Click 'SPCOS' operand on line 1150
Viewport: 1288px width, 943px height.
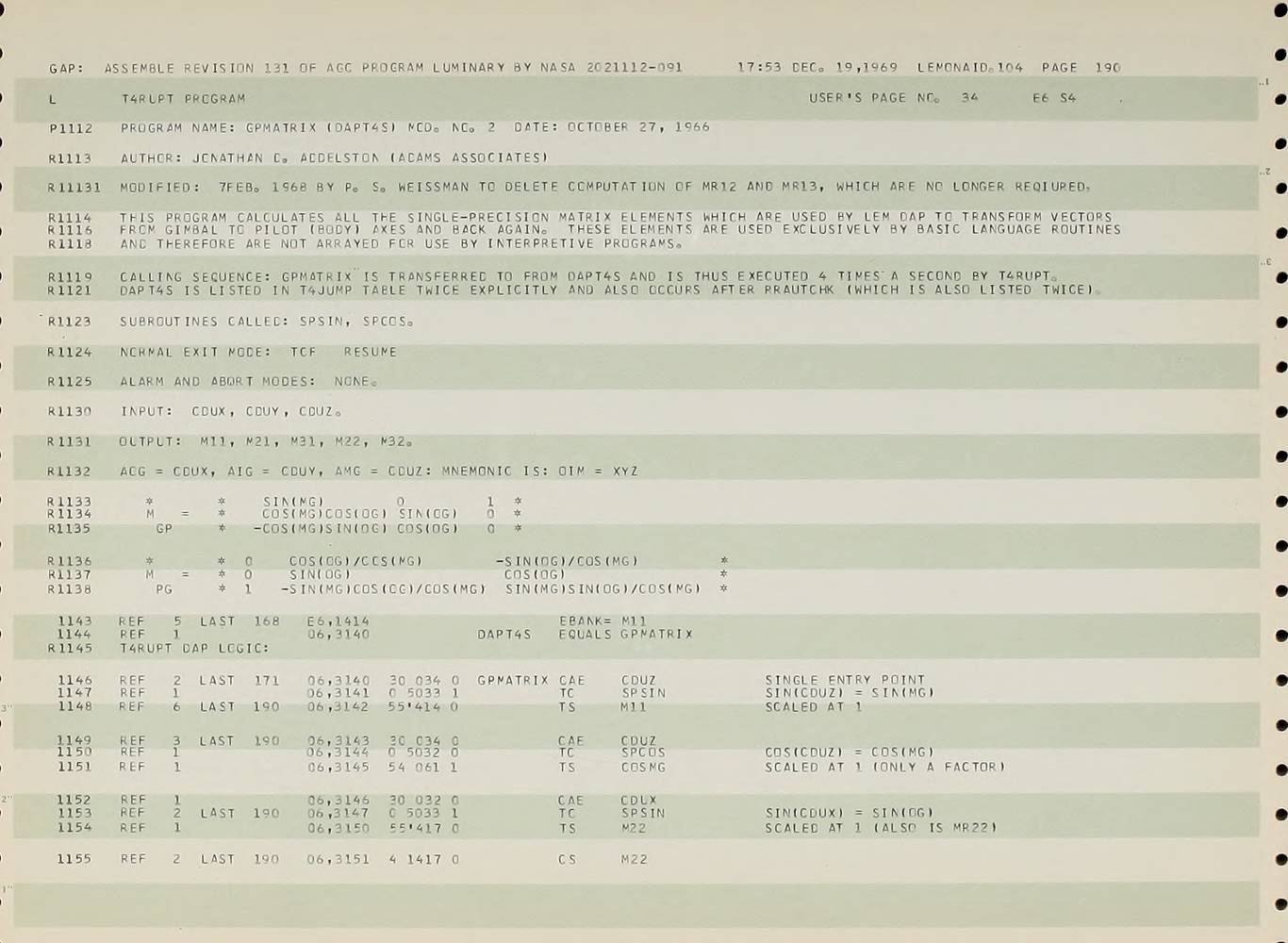tap(644, 753)
